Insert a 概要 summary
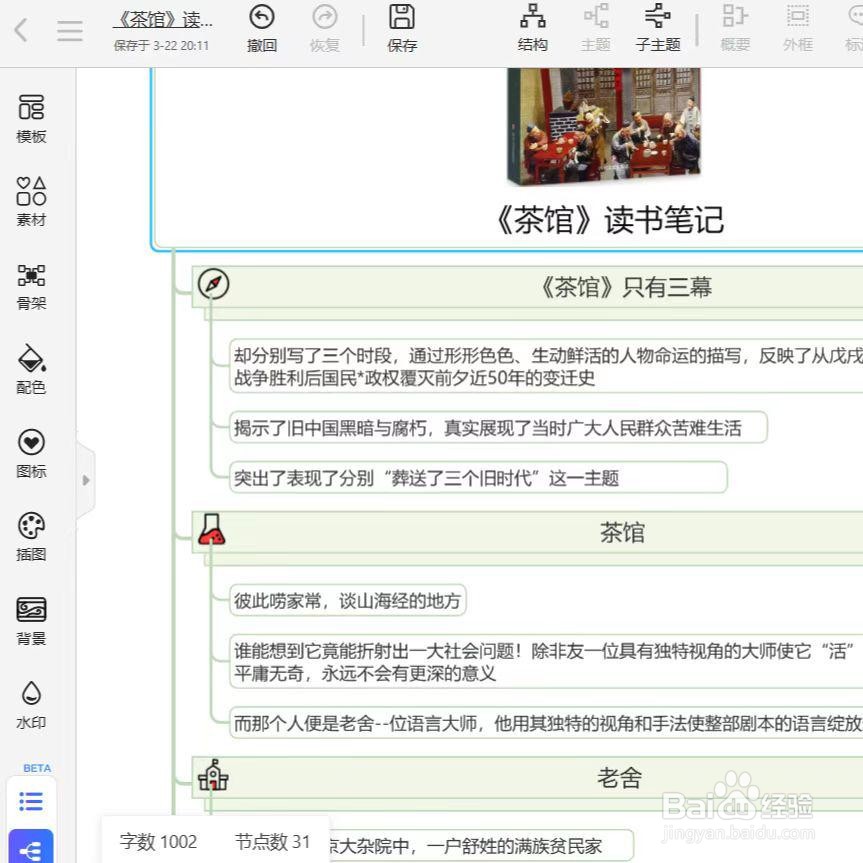Image resolution: width=863 pixels, height=863 pixels. 735,29
